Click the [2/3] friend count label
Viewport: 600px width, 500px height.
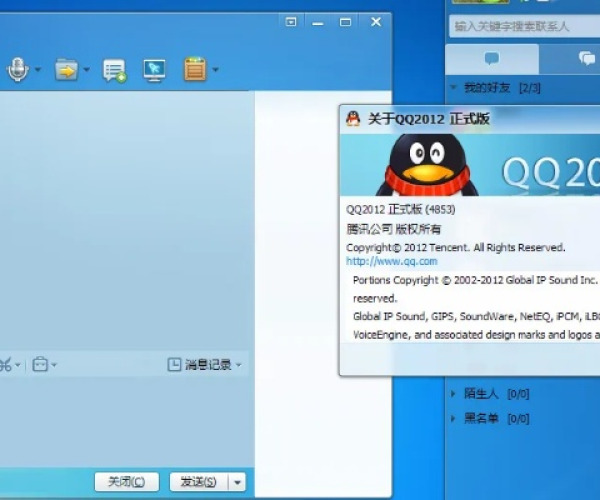(530, 88)
